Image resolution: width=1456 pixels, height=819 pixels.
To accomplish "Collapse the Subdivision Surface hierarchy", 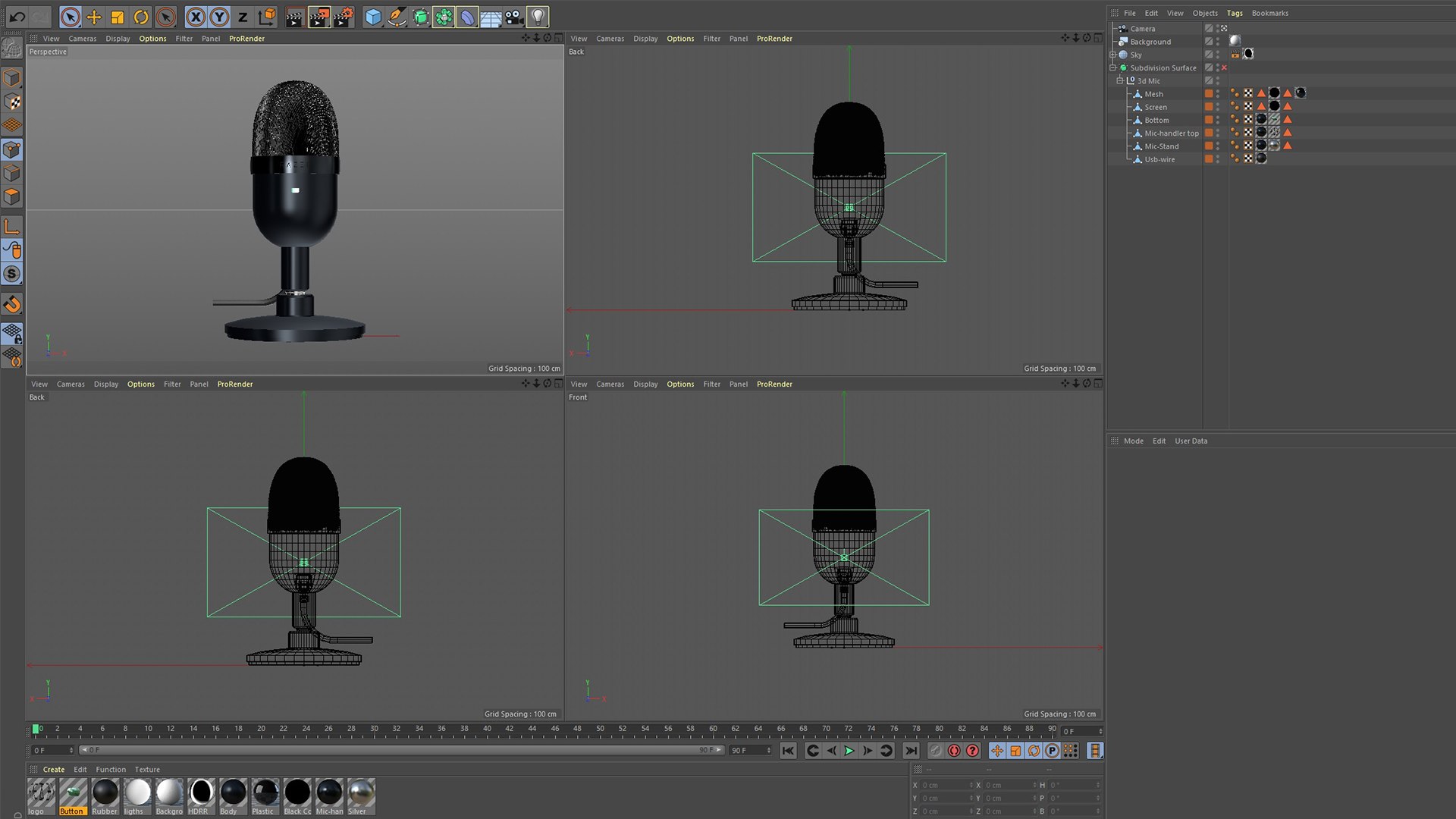I will (1112, 67).
